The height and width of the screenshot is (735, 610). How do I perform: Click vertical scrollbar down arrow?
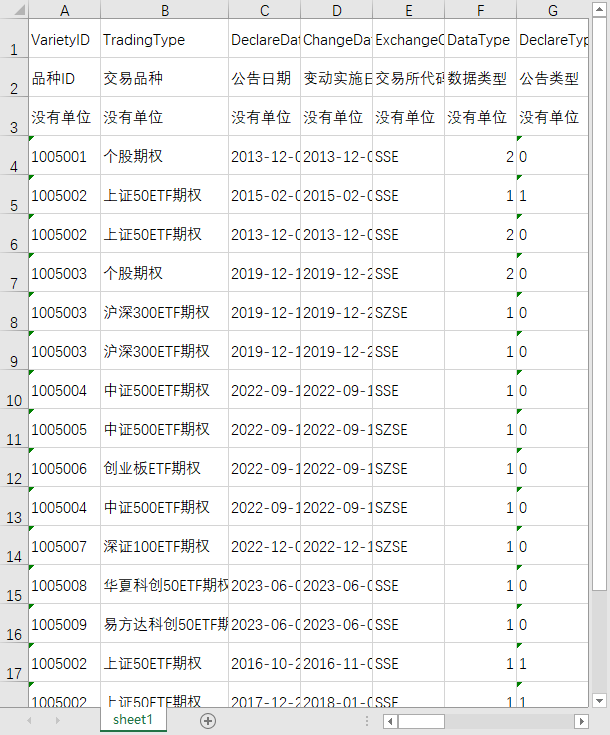599,701
